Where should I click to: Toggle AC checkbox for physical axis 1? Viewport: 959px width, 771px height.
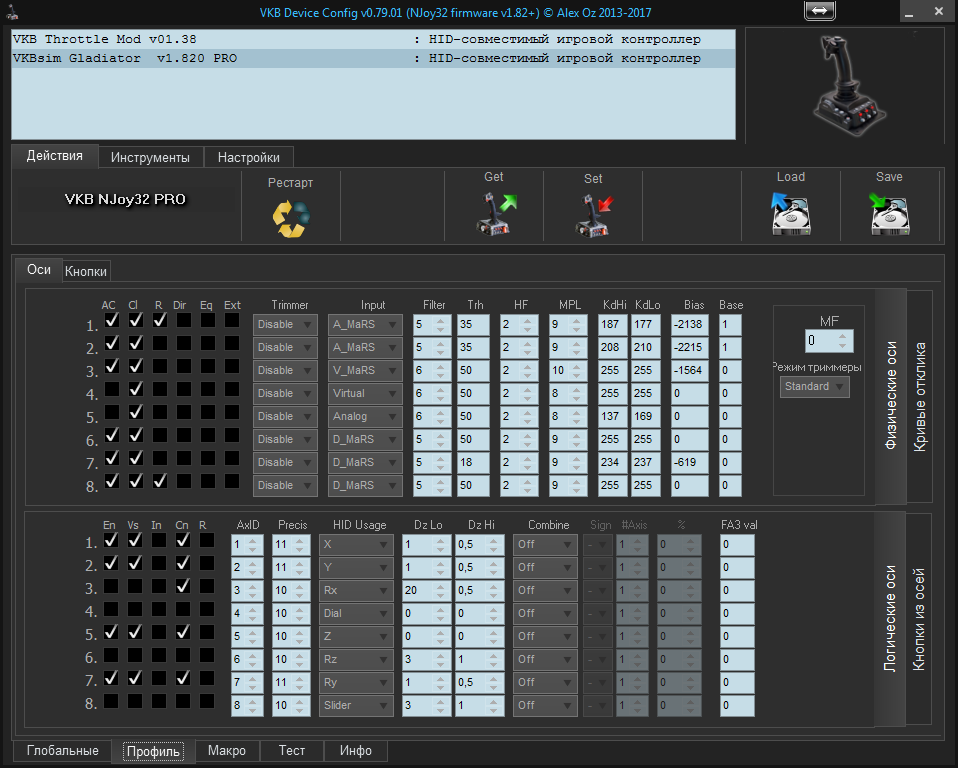111,320
